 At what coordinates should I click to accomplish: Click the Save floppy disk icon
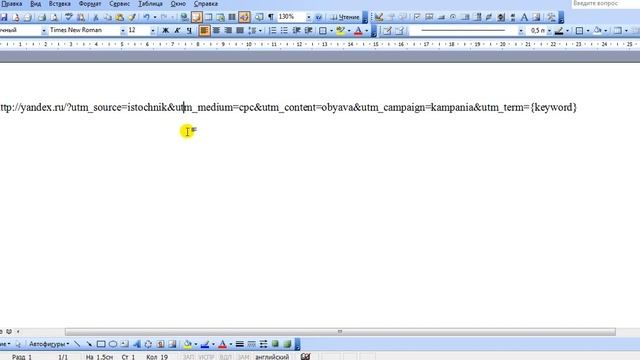(x=4, y=17)
